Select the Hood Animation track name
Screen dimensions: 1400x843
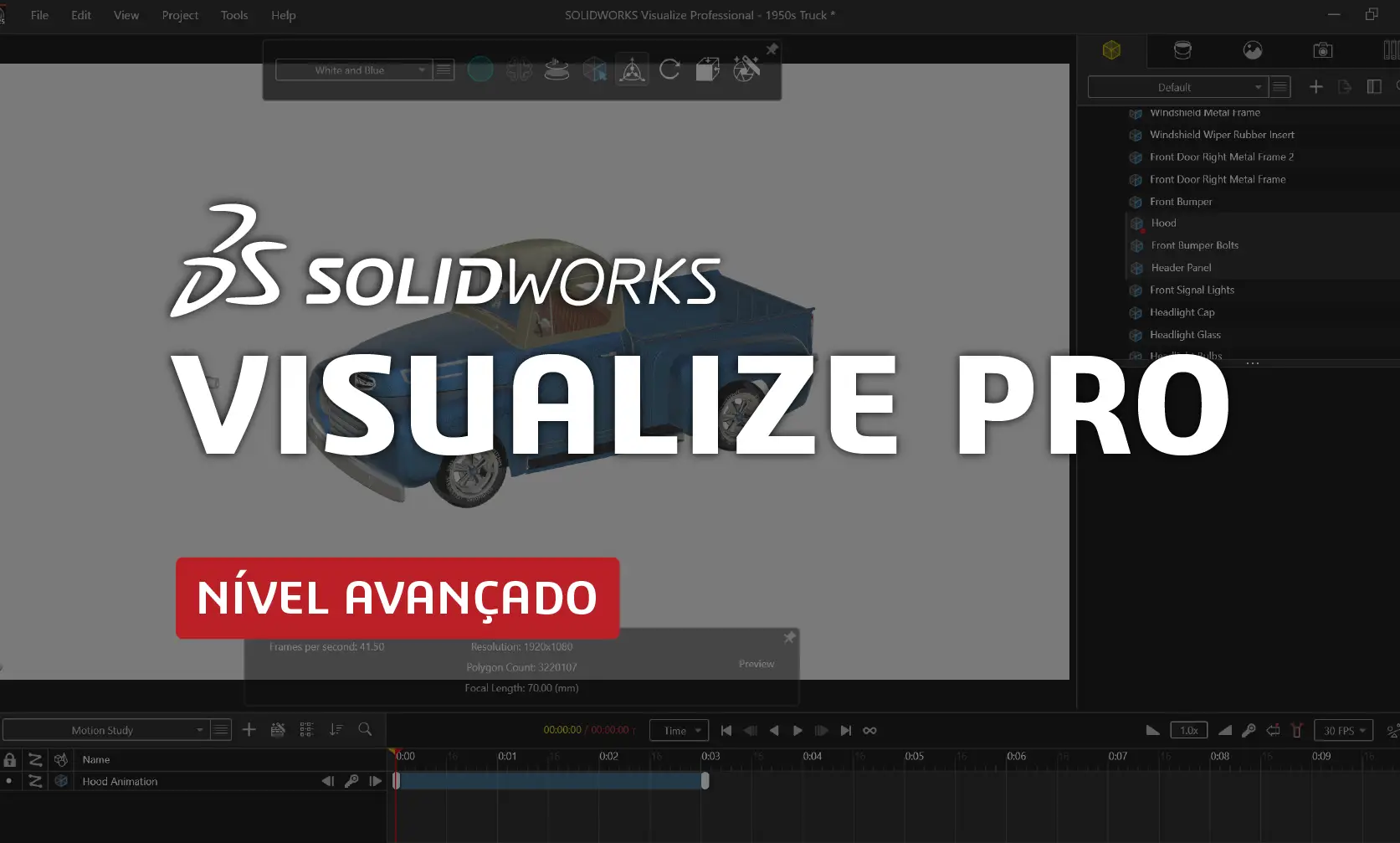point(120,782)
